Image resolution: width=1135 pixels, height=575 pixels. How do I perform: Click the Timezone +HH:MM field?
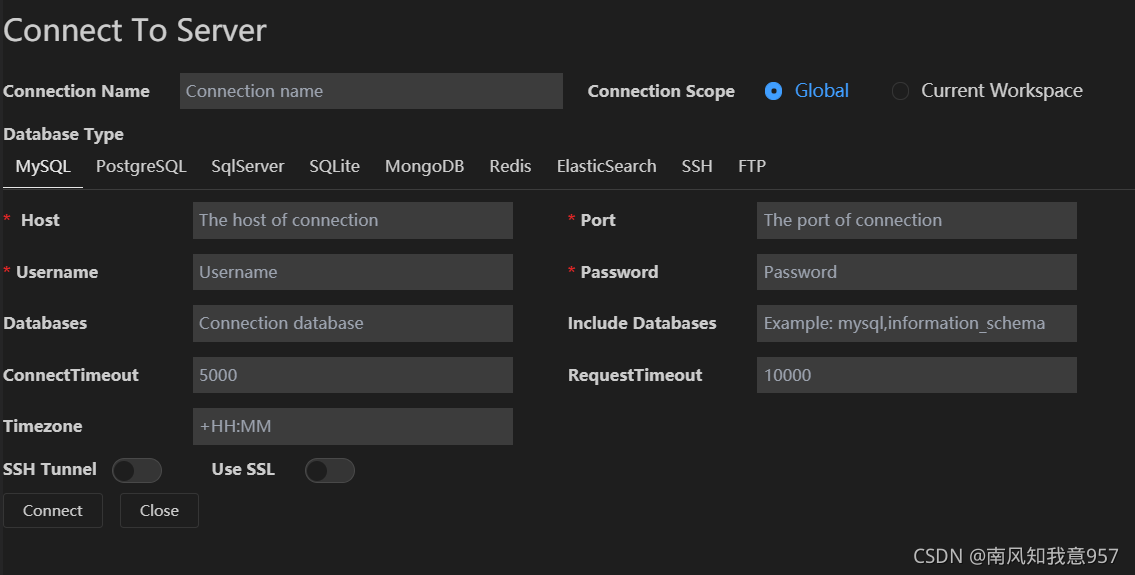[353, 427]
